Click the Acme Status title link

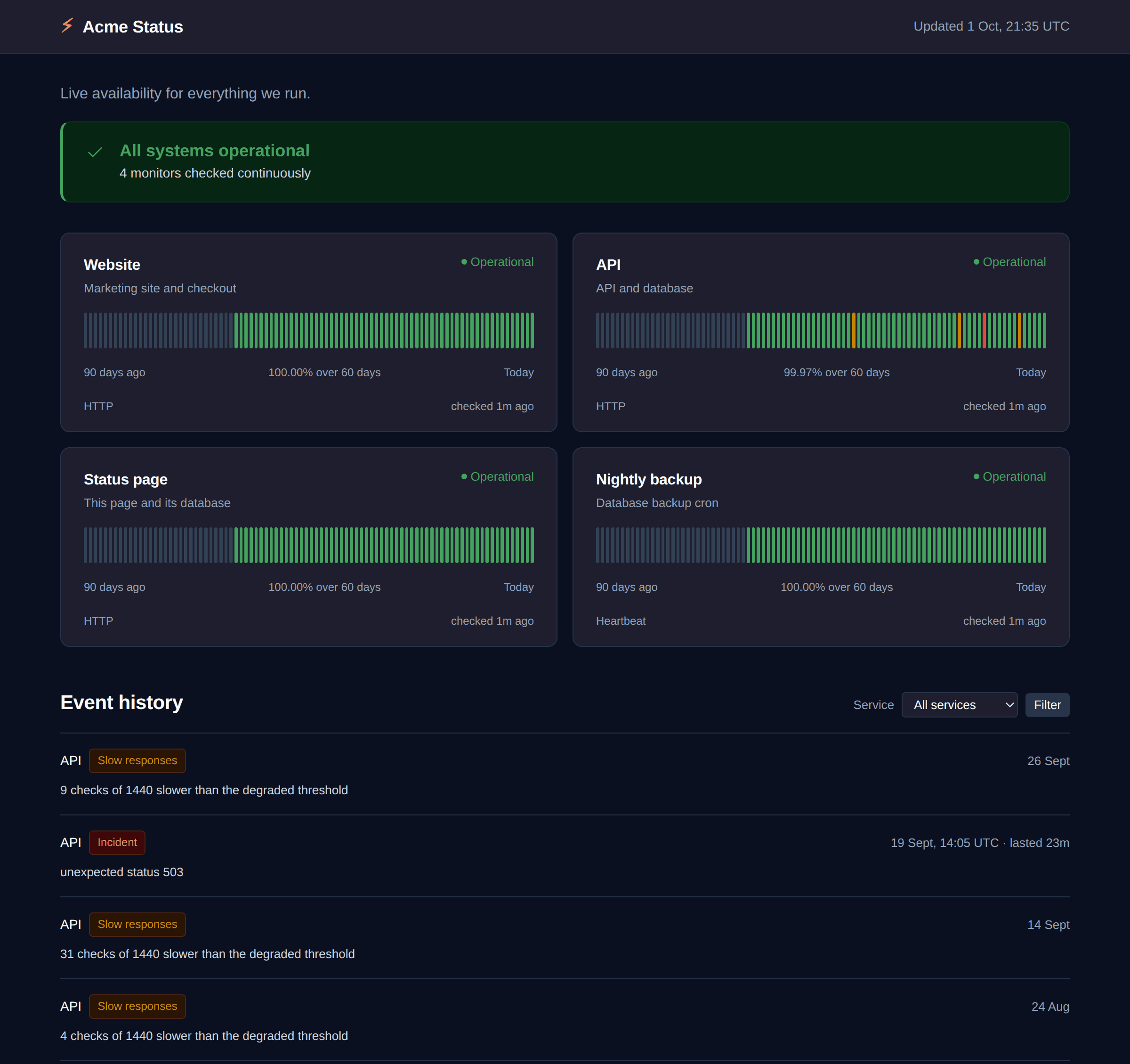click(133, 27)
